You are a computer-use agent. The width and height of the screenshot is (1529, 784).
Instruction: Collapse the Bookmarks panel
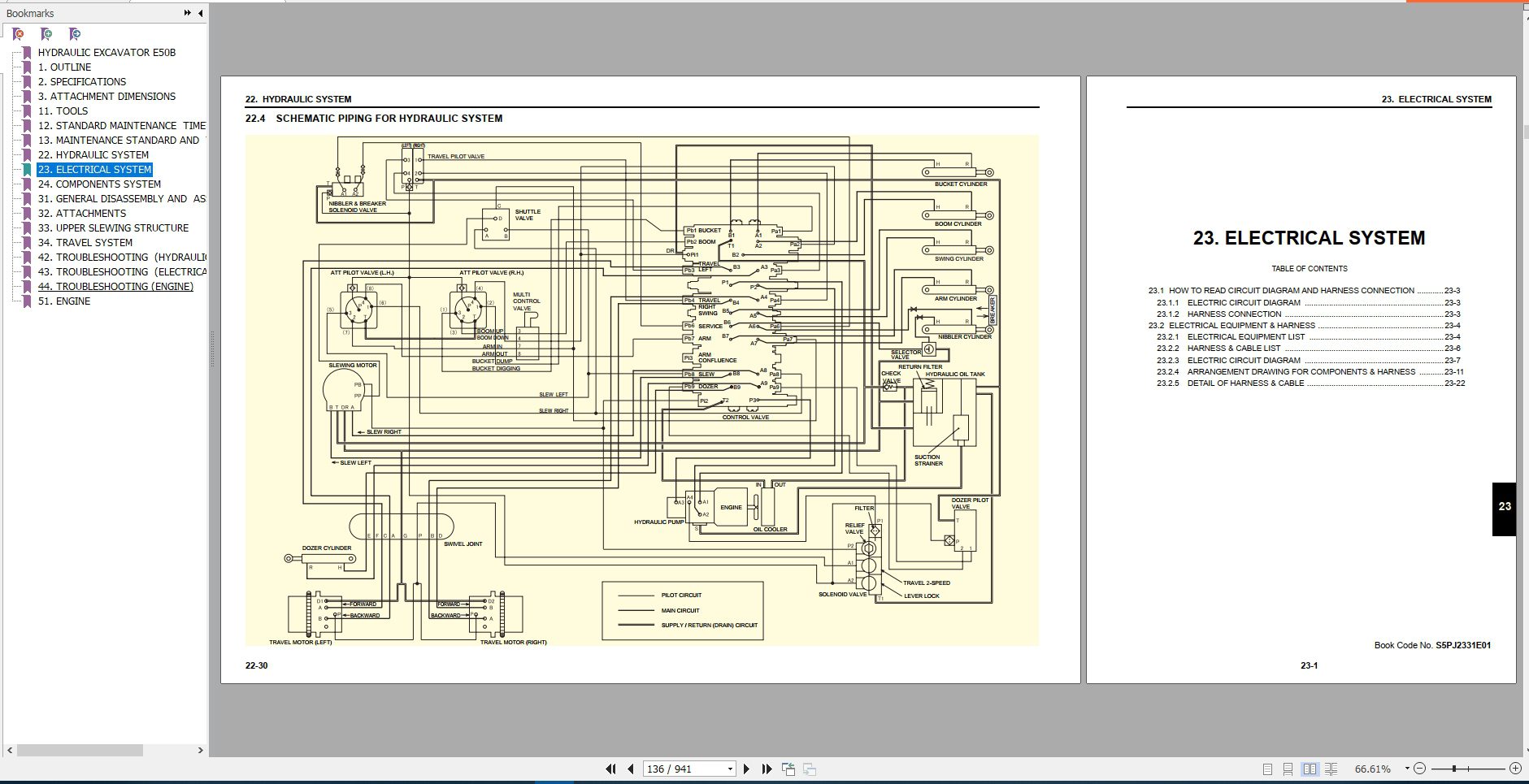201,13
